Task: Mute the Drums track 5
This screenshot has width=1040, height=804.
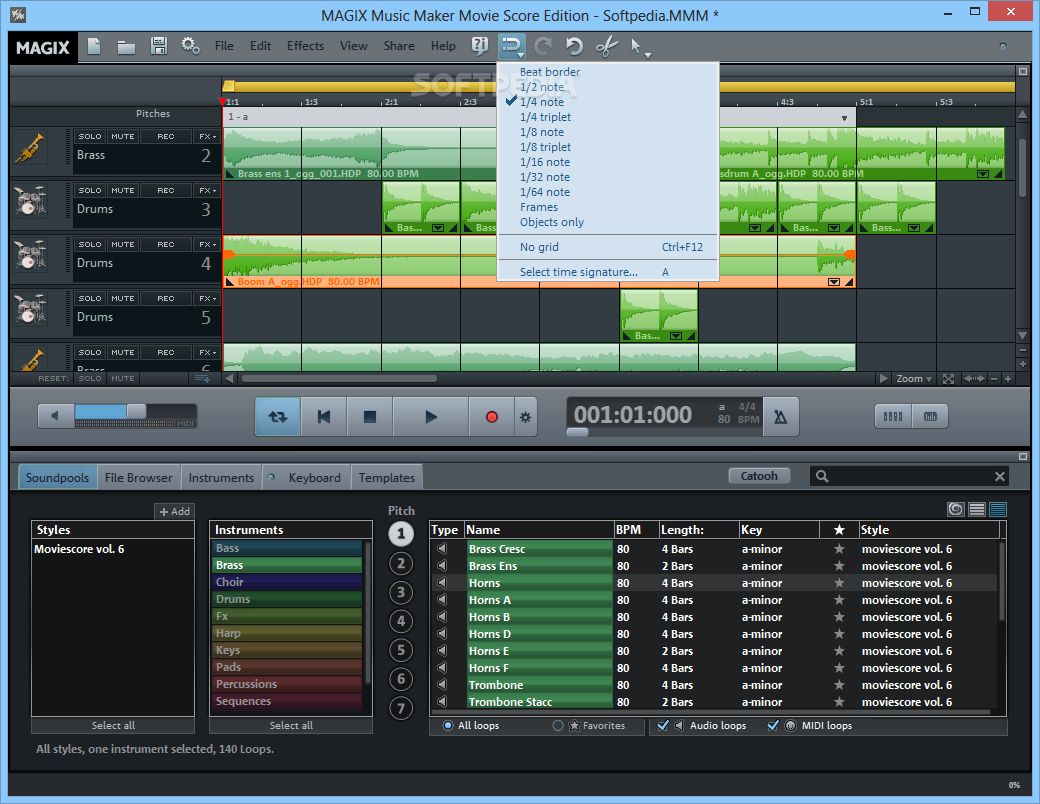Action: click(x=123, y=299)
